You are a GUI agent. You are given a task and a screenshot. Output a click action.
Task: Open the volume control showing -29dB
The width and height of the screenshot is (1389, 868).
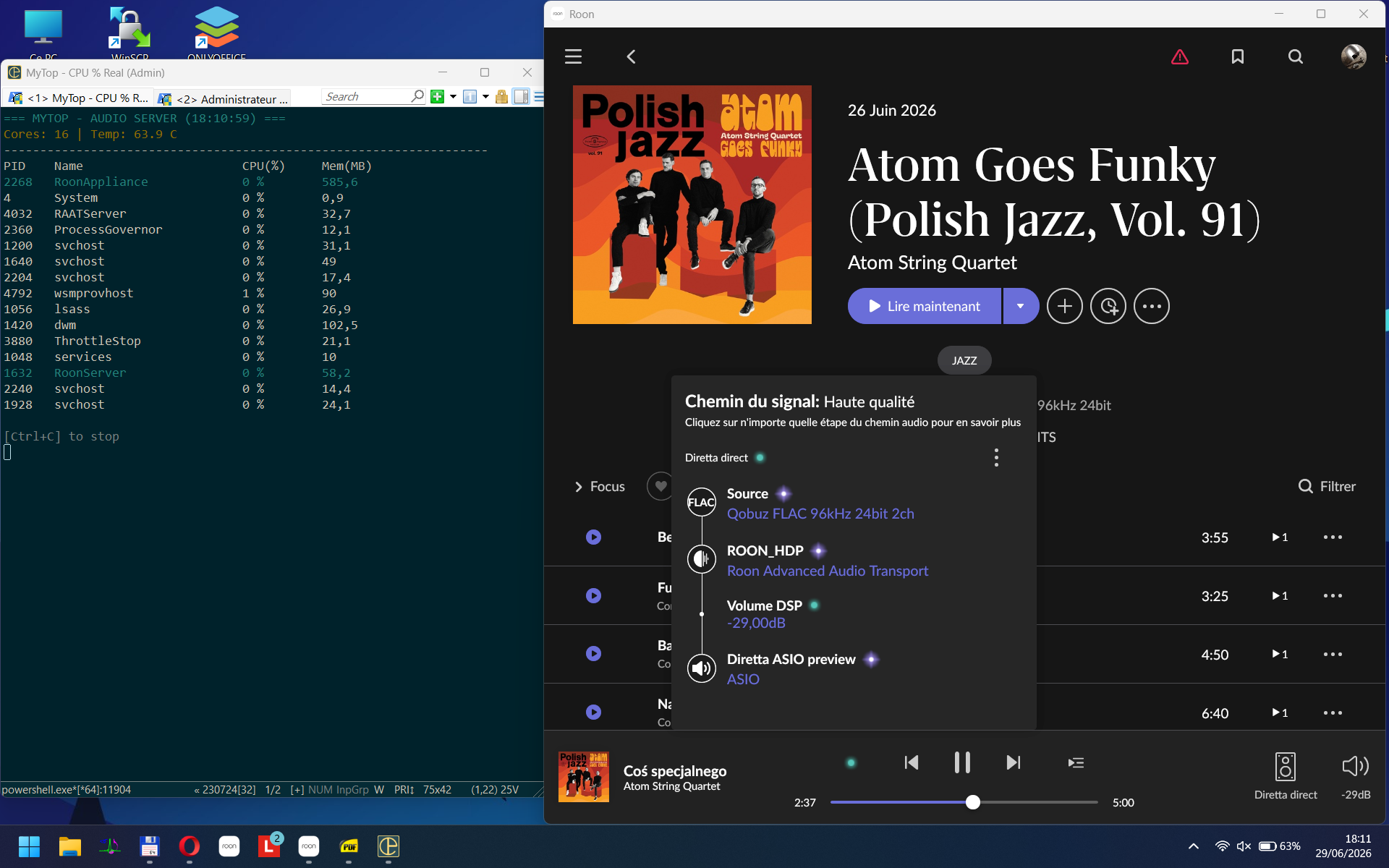[1356, 775]
